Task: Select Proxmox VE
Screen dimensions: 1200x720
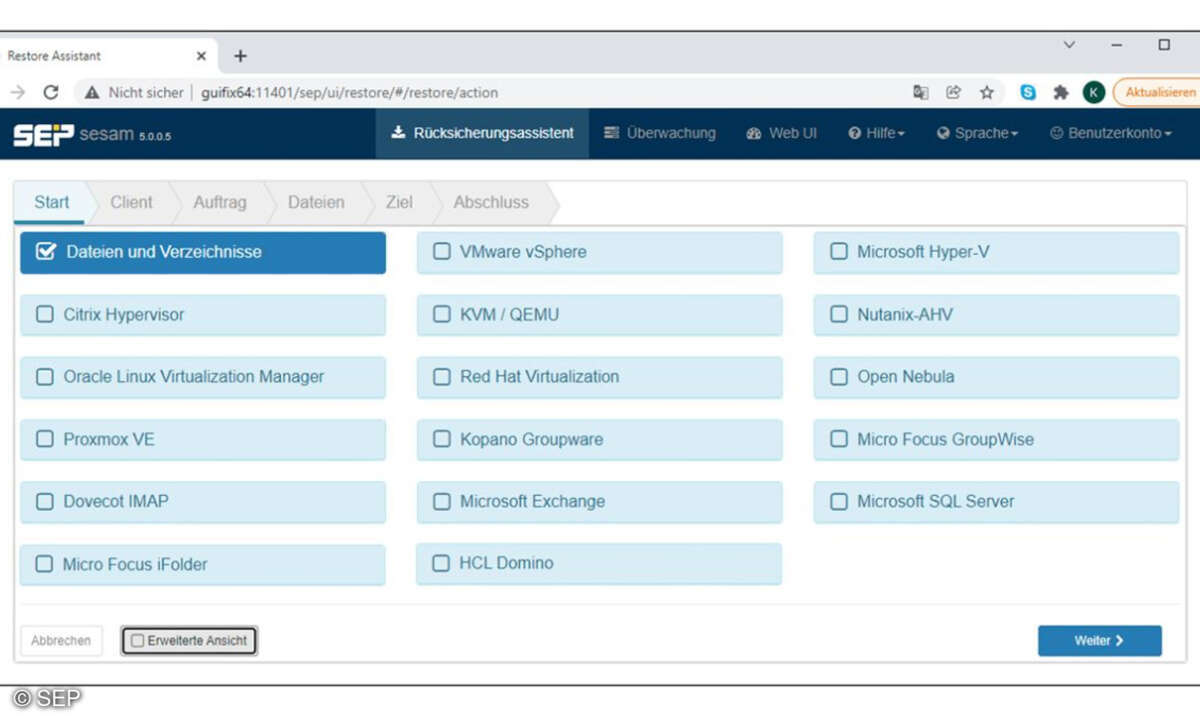Action: click(202, 440)
